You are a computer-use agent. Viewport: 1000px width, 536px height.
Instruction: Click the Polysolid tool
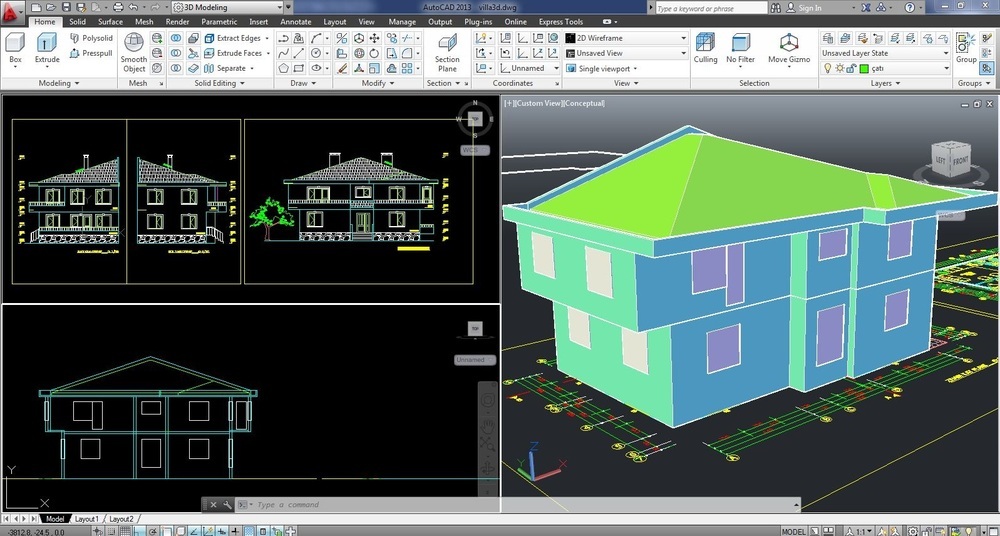pyautogui.click(x=91, y=38)
